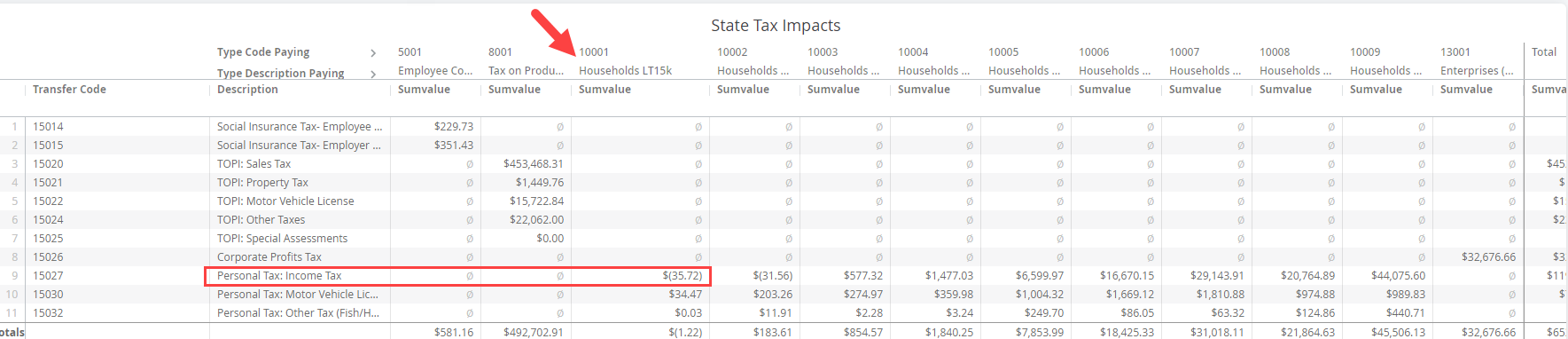The height and width of the screenshot is (339, 1568).
Task: Click transfer code 15014 row
Action: pos(48,127)
